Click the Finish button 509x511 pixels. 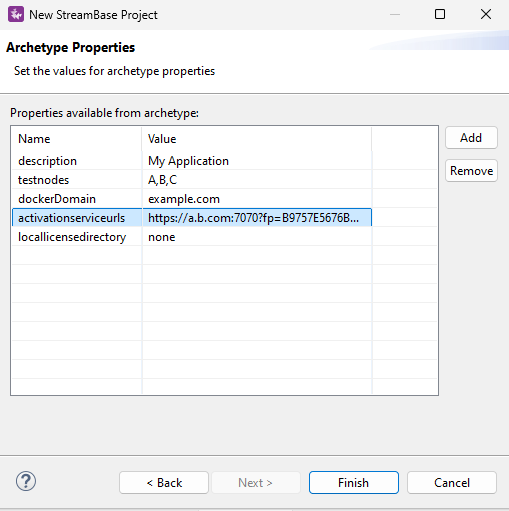(x=353, y=482)
